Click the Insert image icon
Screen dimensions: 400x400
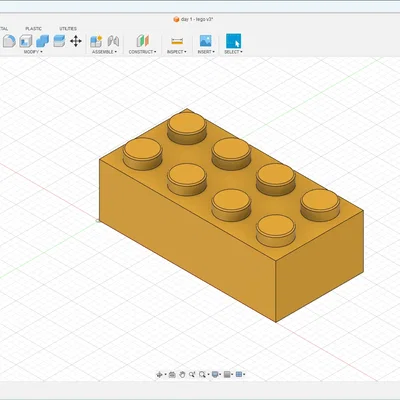point(206,41)
